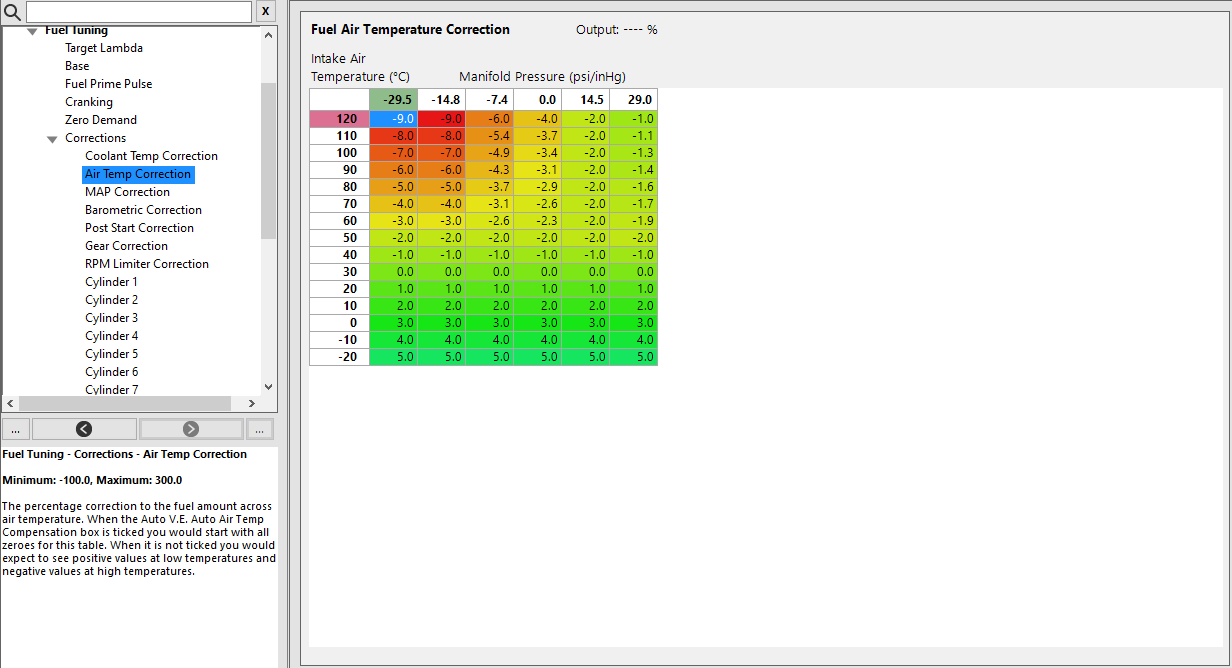The image size is (1232, 668).
Task: Select the cell showing -2.9
Action: pos(538,186)
